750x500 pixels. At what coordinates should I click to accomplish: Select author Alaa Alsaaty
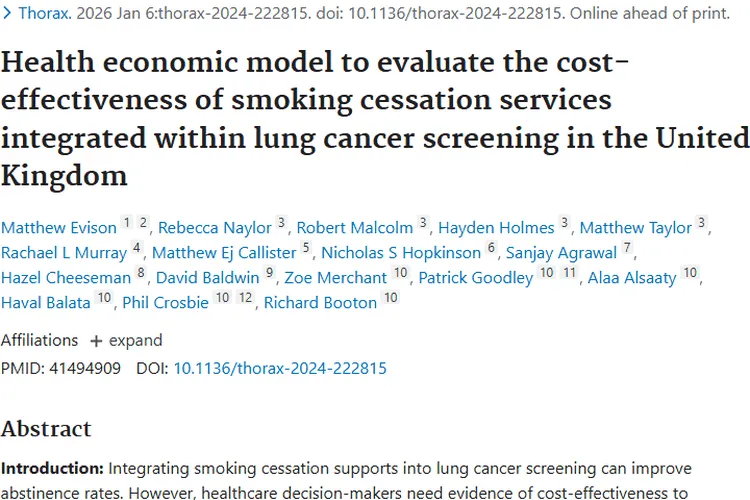[x=633, y=277]
